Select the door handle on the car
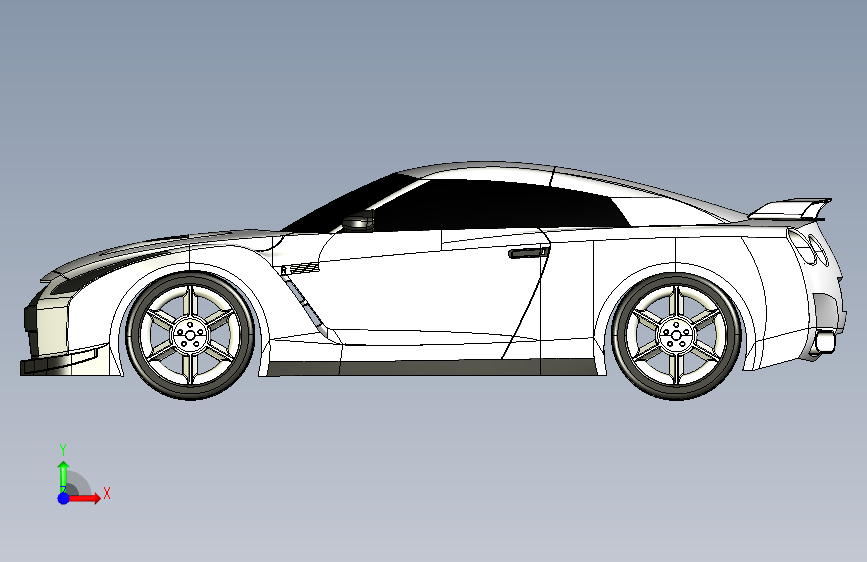Image resolution: width=867 pixels, height=562 pixels. pos(529,253)
